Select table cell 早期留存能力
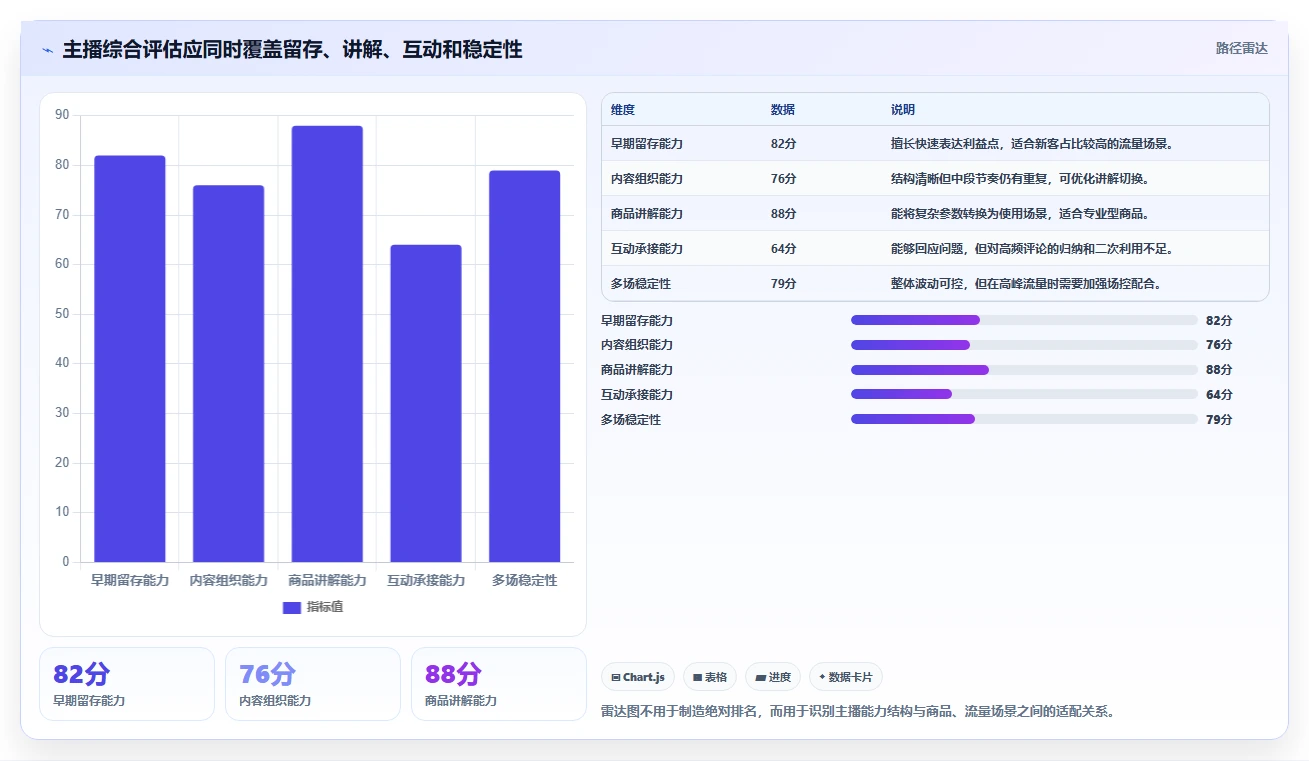Viewport: 1309px width, 761px height. pyautogui.click(x=647, y=144)
